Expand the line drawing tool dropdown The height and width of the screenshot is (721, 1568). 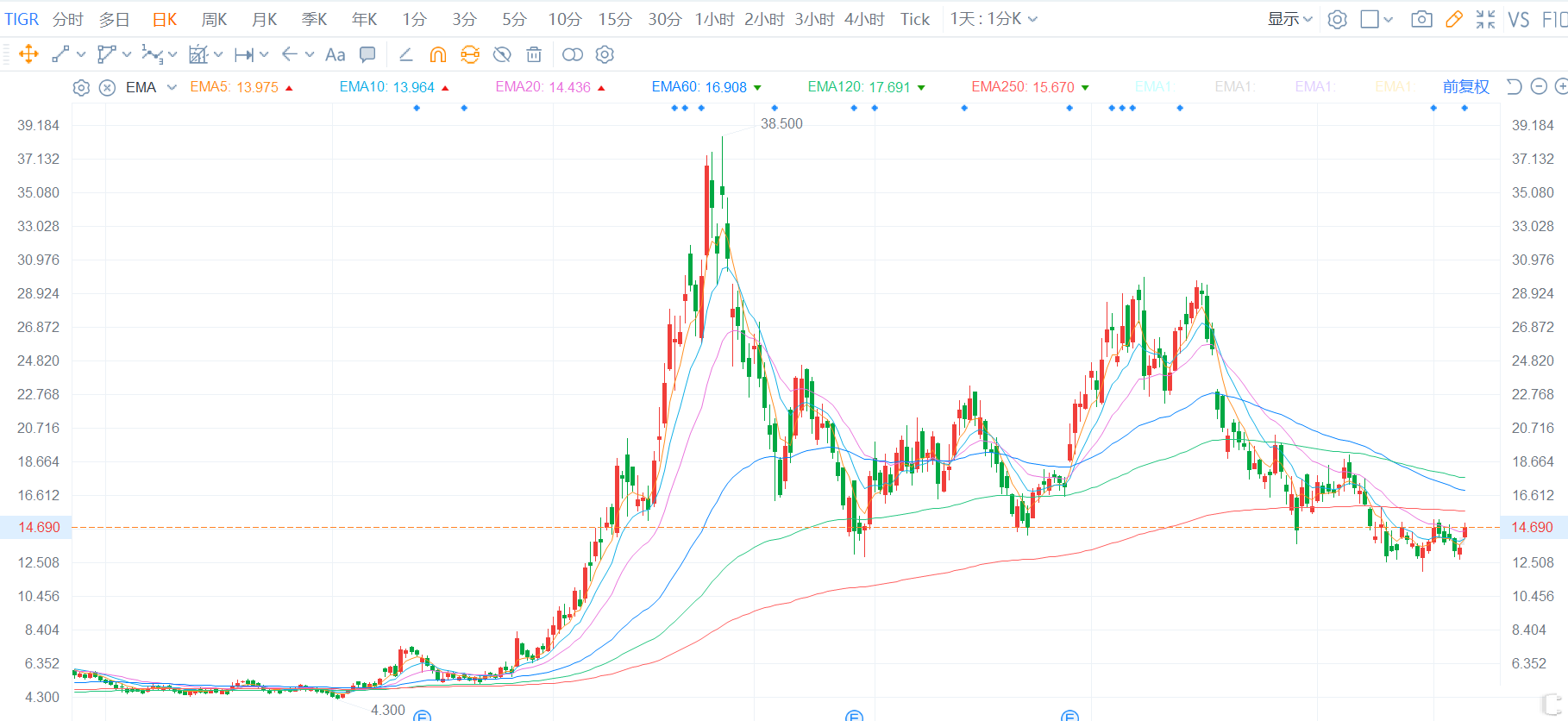[x=81, y=54]
